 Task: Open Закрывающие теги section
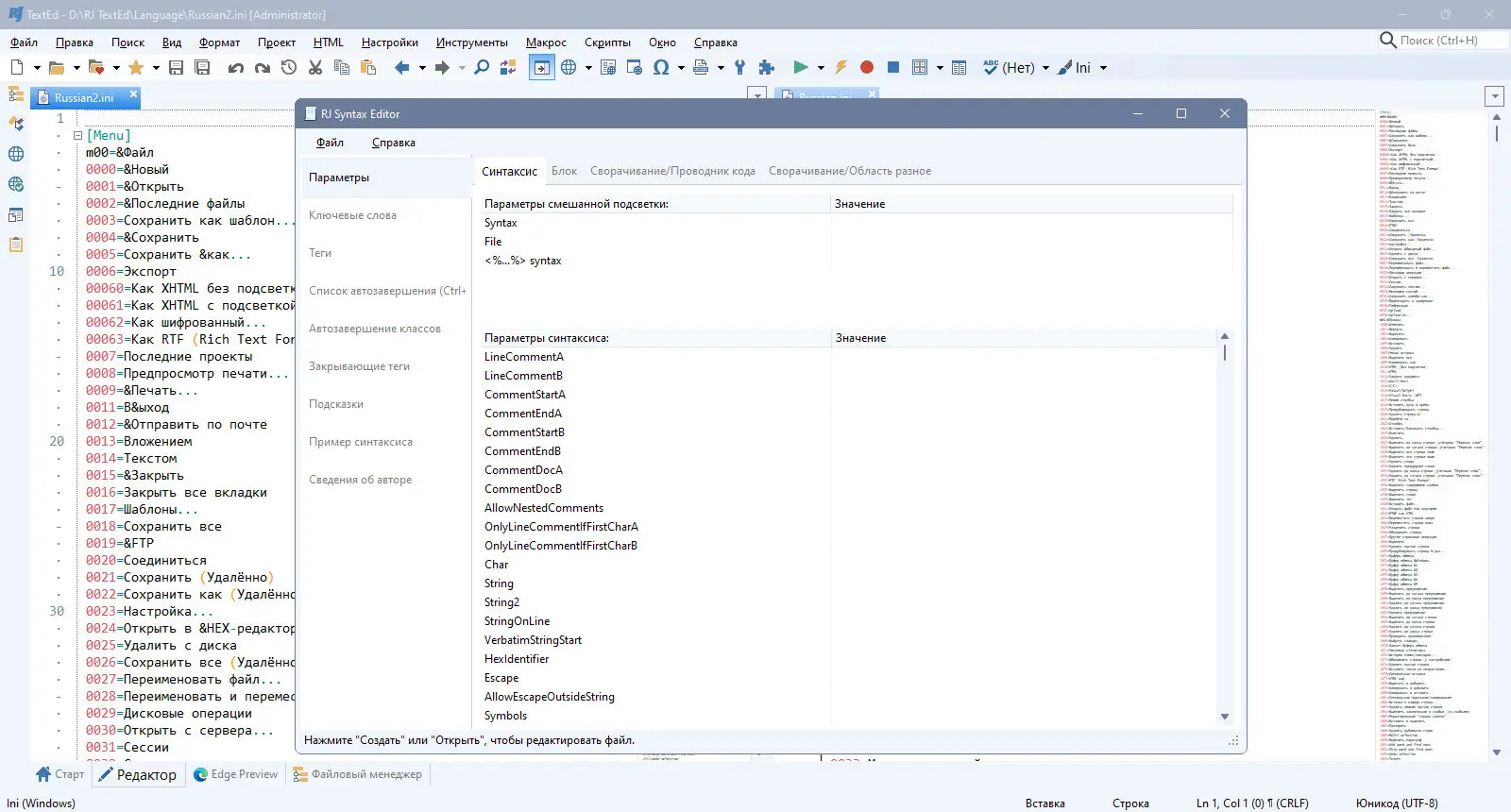[359, 366]
